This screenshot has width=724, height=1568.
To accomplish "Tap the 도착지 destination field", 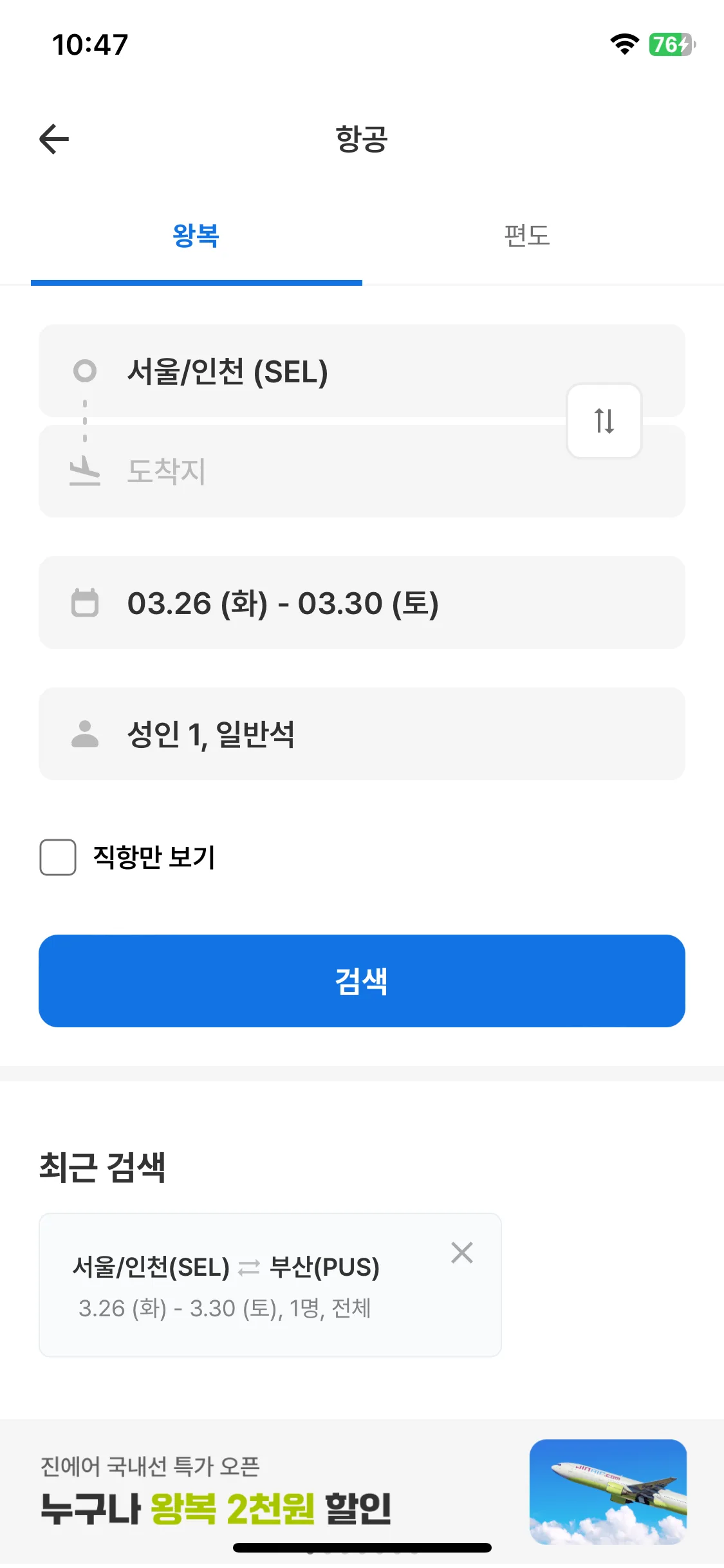I will coord(362,471).
